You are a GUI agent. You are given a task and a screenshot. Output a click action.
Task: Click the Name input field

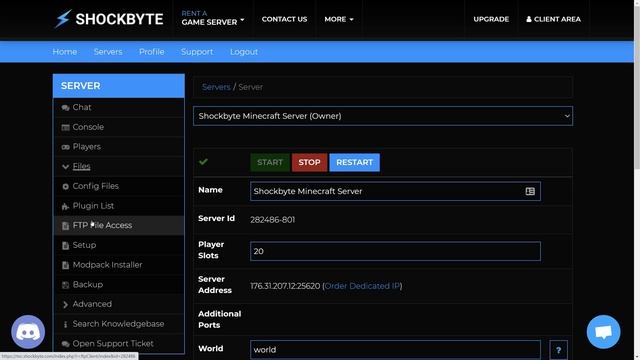(x=395, y=191)
